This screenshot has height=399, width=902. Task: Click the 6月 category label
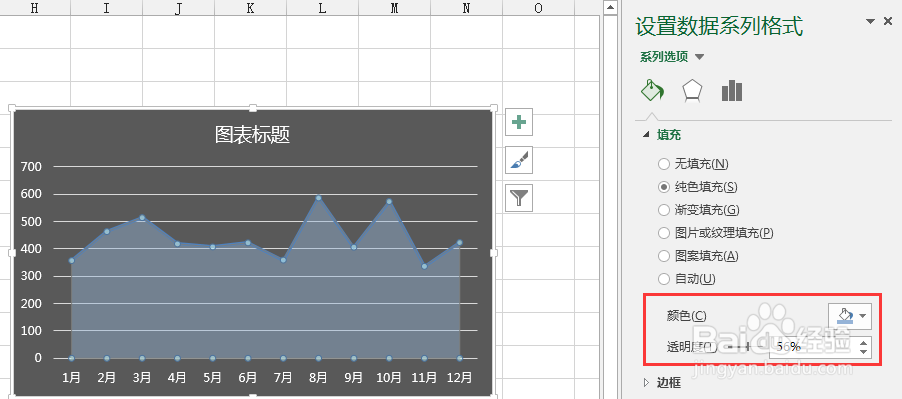(248, 377)
